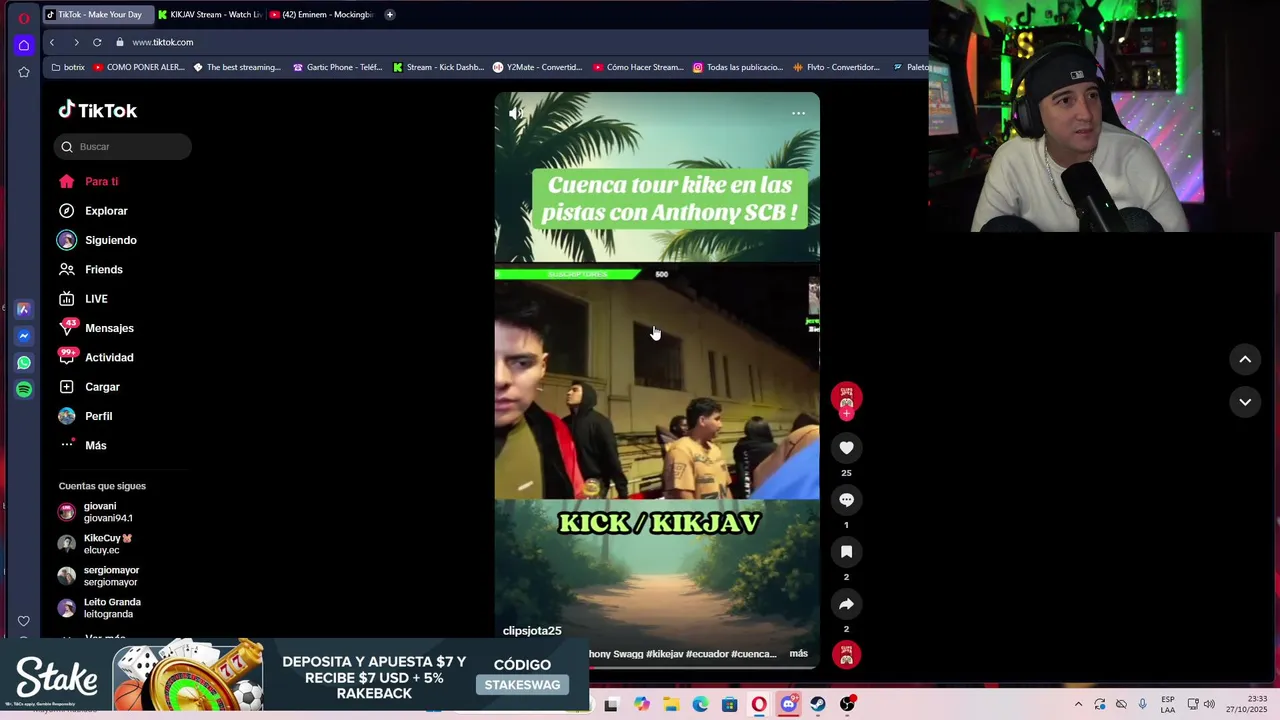Open Stream - Kick Dashboard bookmark
This screenshot has height=720, width=1280.
(439, 67)
